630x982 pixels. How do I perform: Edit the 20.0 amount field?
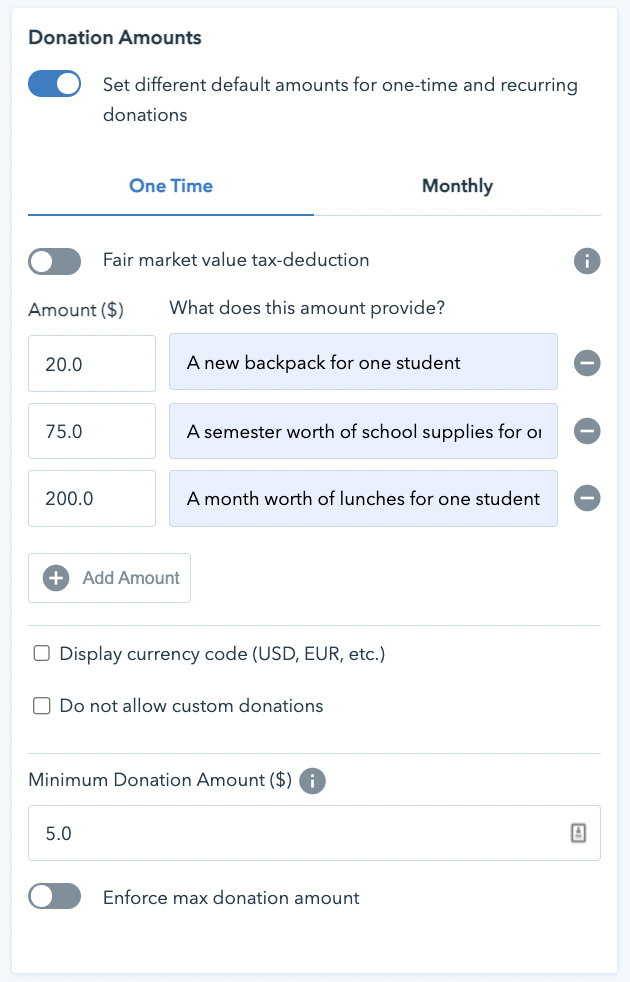(x=92, y=363)
